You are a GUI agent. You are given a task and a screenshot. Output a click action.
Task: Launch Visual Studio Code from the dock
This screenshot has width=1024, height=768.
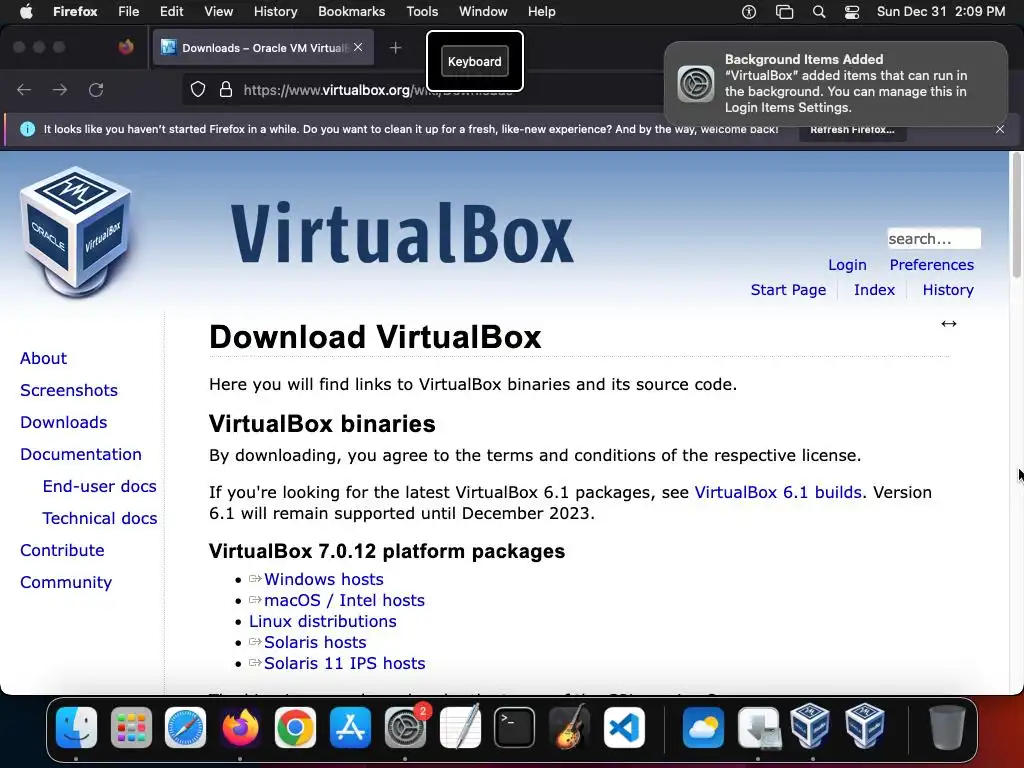coord(624,728)
